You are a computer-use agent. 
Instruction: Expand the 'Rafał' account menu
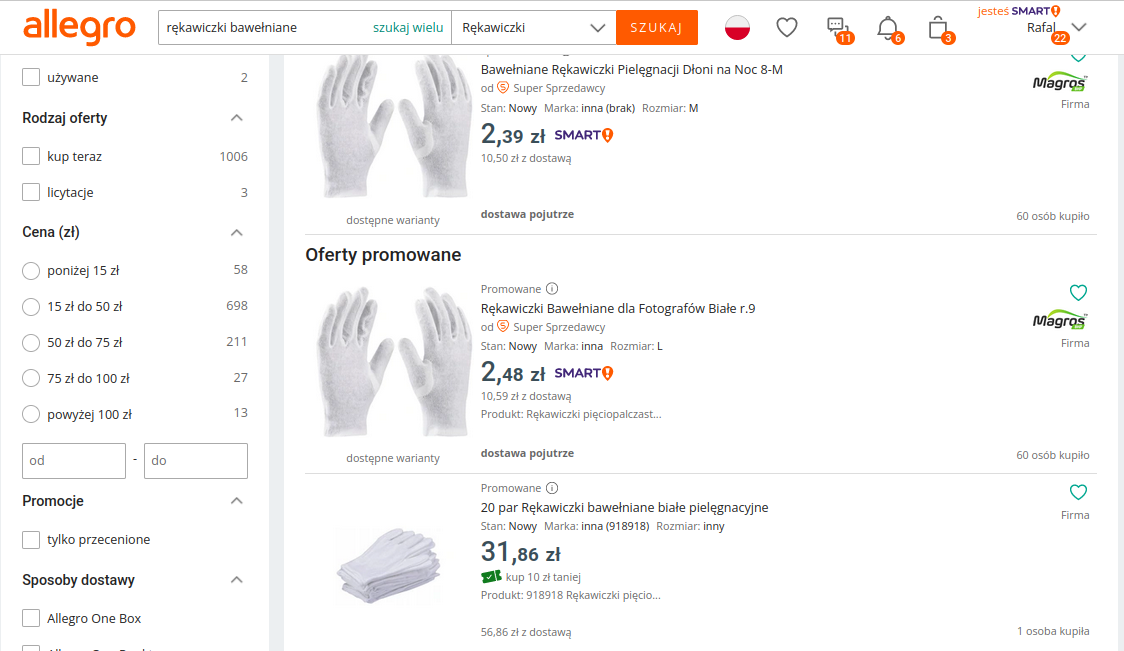click(x=1079, y=28)
